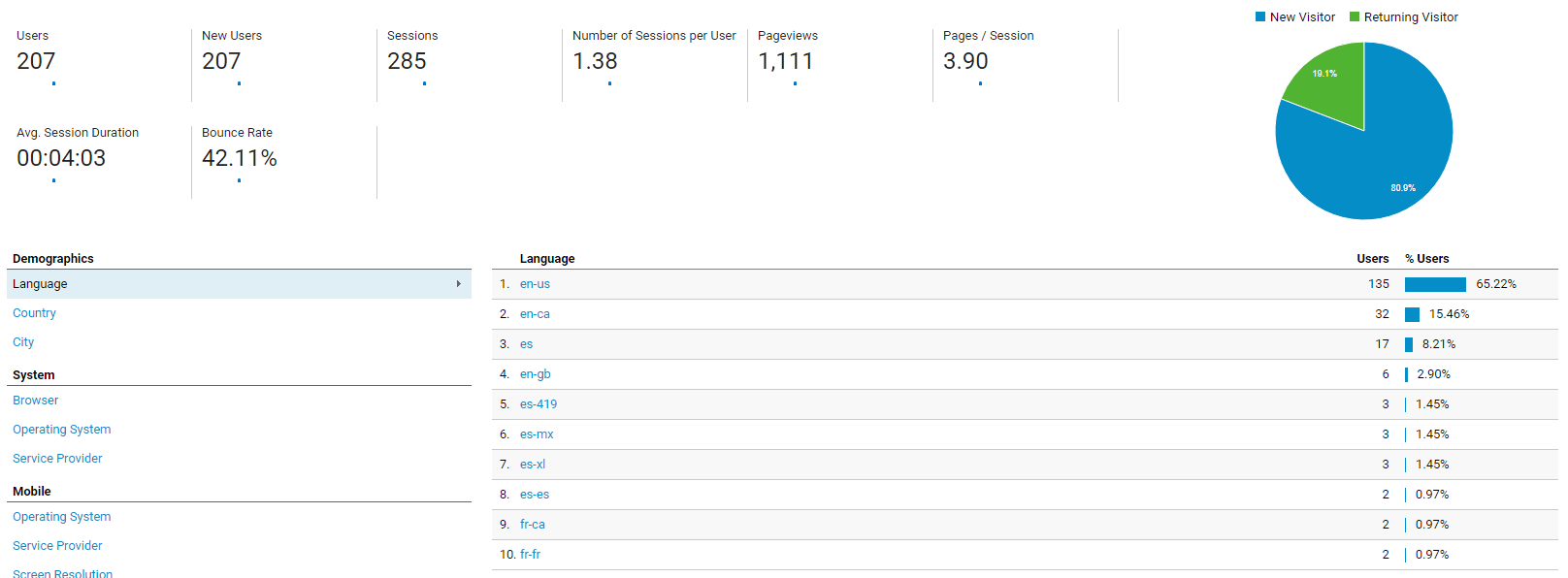The image size is (1568, 578).
Task: Open the fr-ca language entry
Action: tap(532, 525)
